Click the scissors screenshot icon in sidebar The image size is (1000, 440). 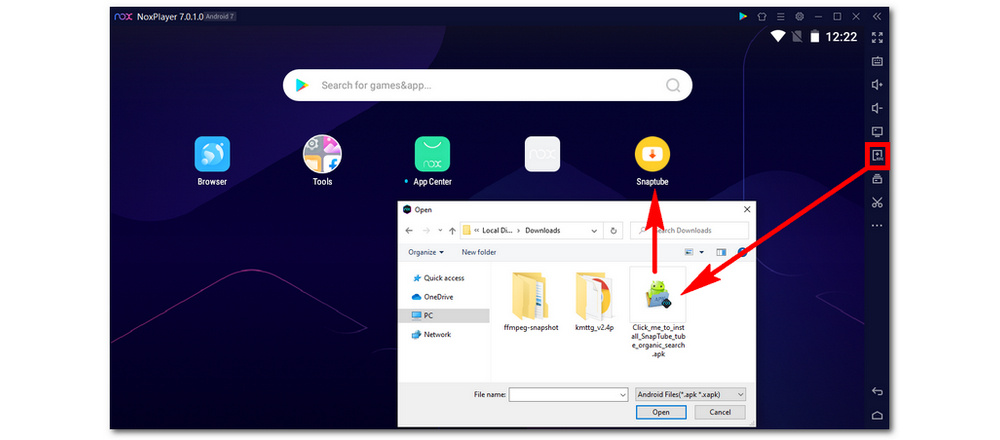click(x=877, y=203)
